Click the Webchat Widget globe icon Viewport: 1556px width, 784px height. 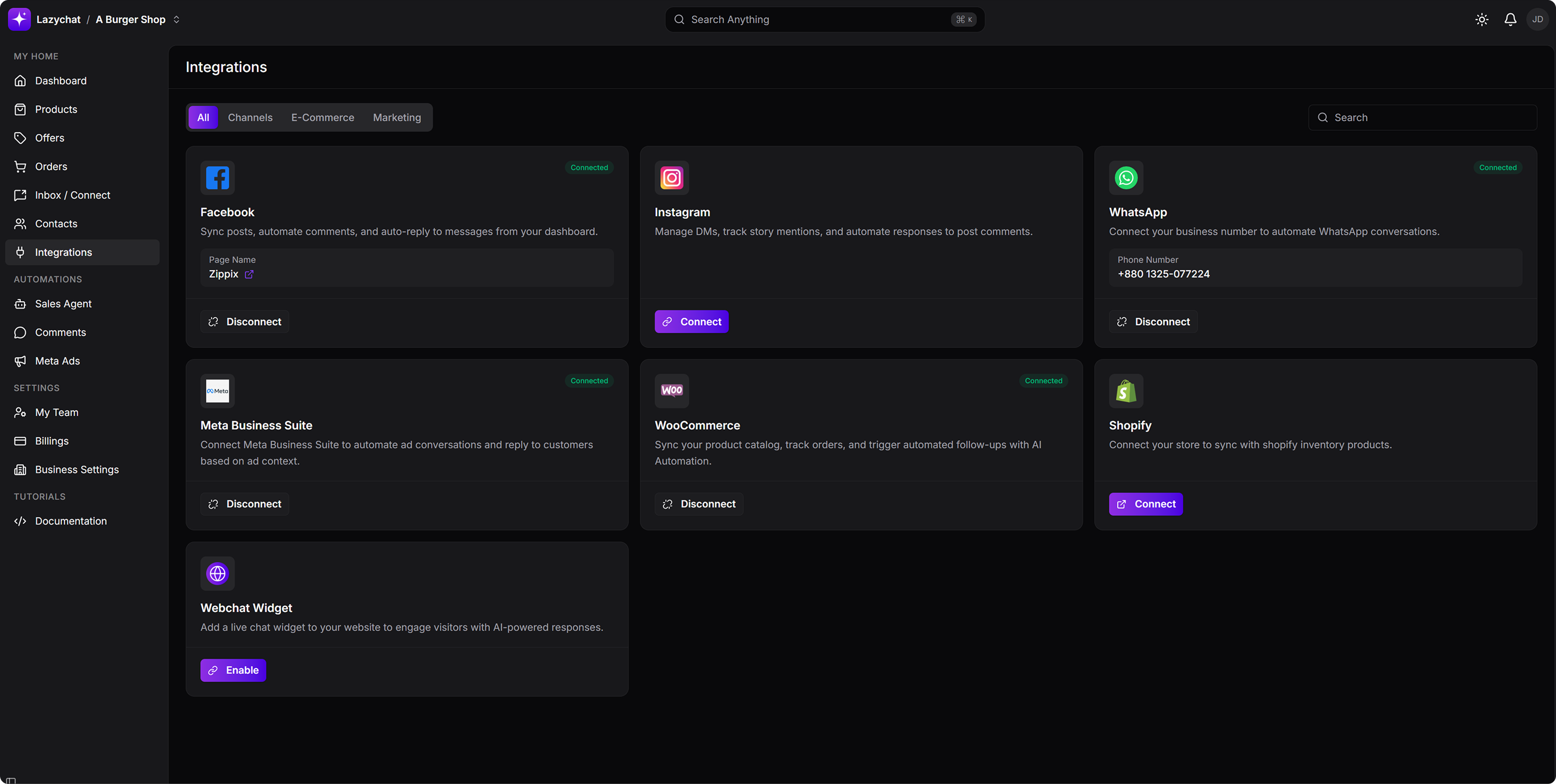pos(217,573)
